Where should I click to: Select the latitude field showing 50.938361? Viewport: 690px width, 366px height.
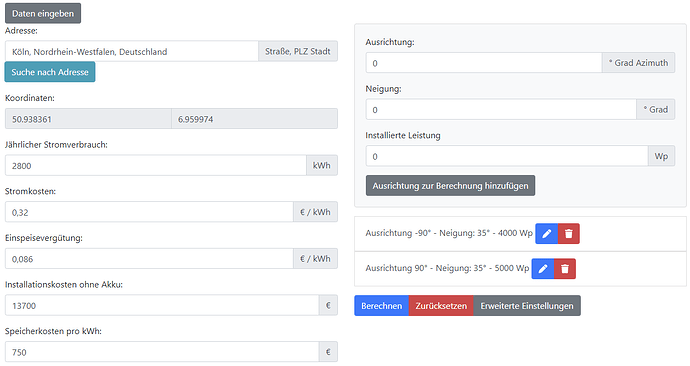click(88, 119)
